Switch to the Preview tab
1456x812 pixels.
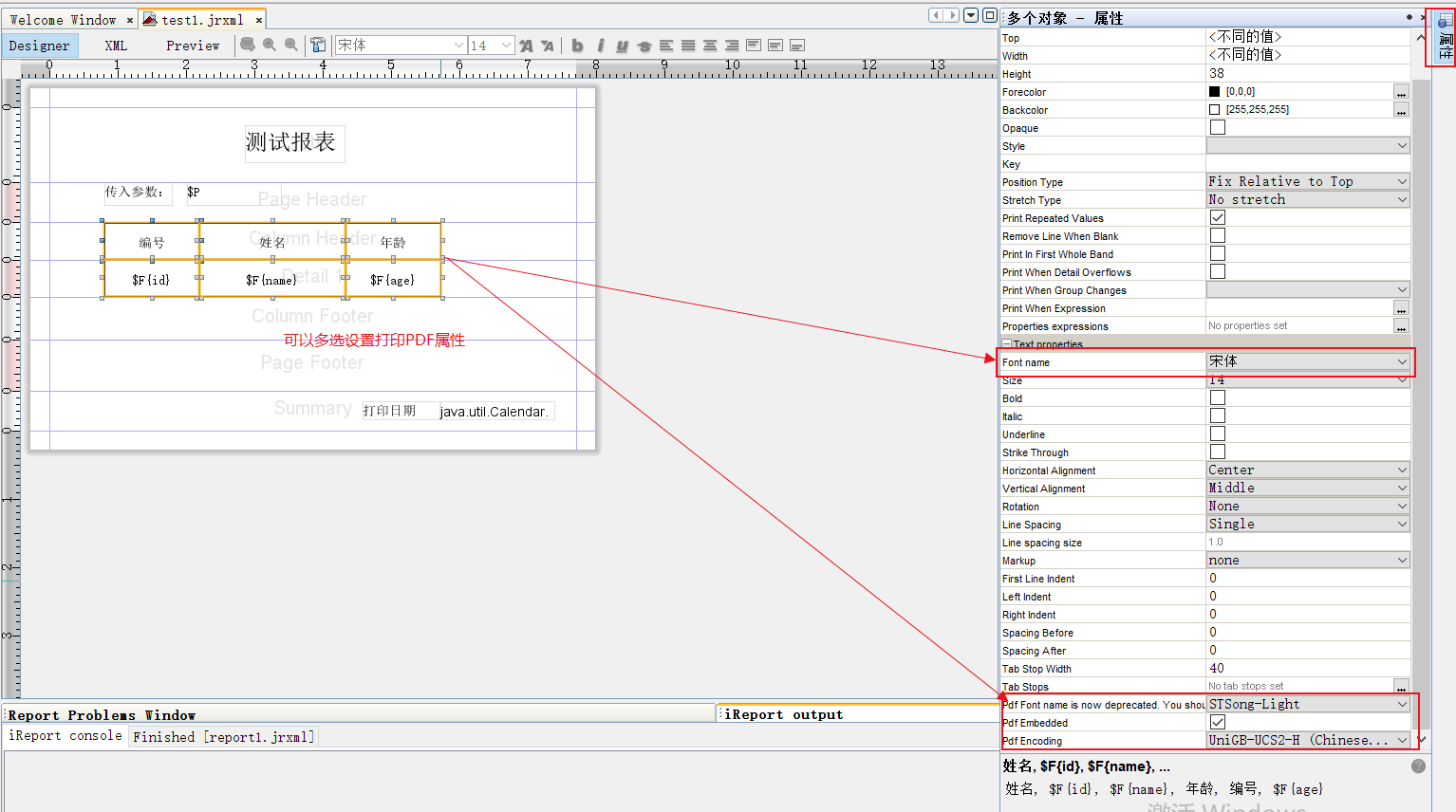pyautogui.click(x=193, y=46)
